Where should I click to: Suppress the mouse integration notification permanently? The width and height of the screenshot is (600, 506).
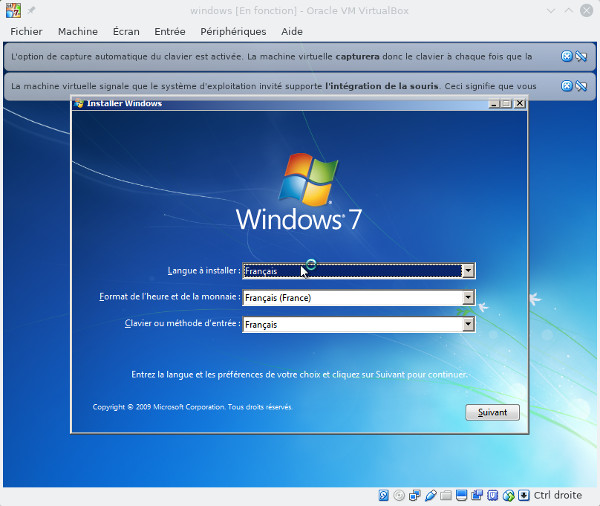coord(581,86)
